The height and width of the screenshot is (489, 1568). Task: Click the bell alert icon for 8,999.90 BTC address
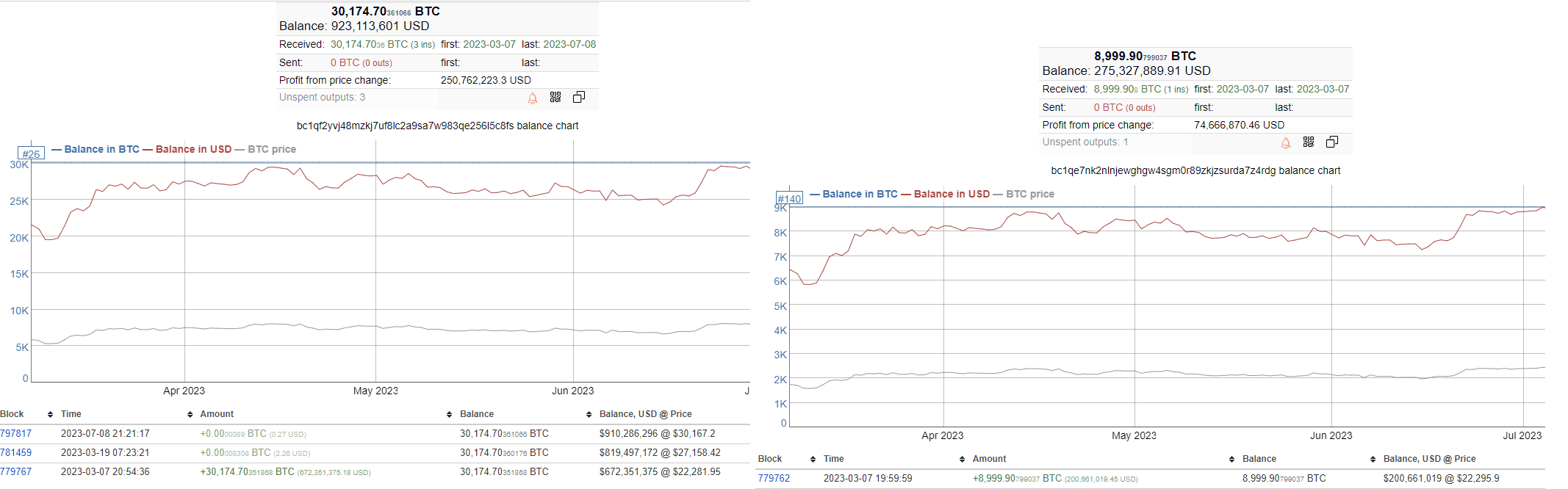[x=1285, y=143]
